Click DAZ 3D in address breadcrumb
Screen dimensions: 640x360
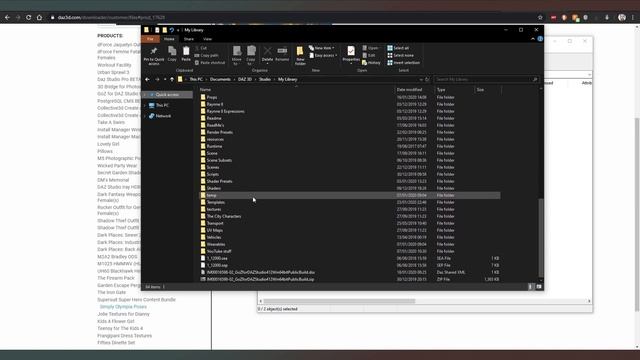coord(245,80)
